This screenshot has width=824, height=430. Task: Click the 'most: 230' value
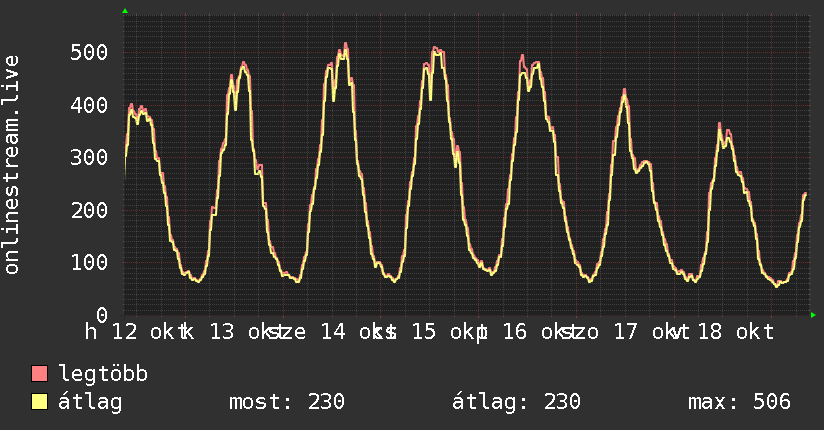(x=287, y=402)
